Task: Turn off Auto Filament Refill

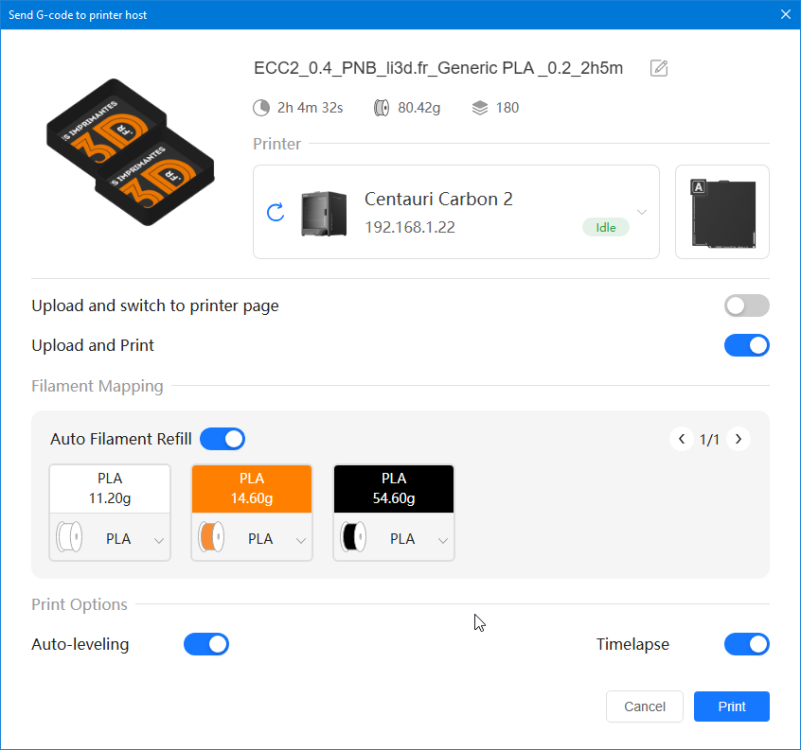Action: click(x=222, y=439)
